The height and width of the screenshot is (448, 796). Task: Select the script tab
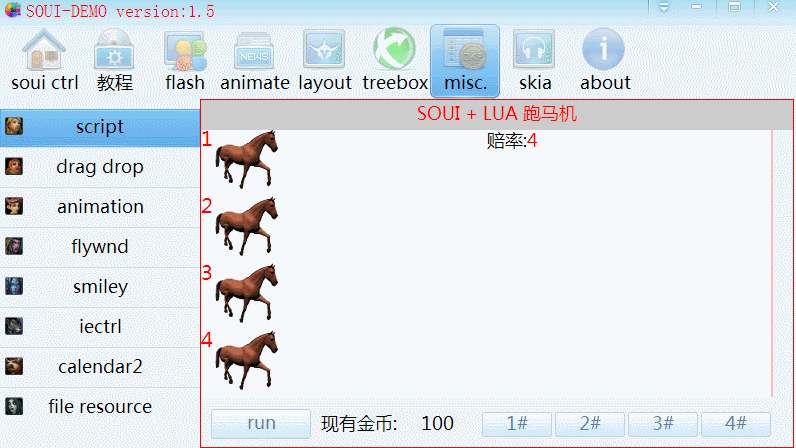click(100, 126)
